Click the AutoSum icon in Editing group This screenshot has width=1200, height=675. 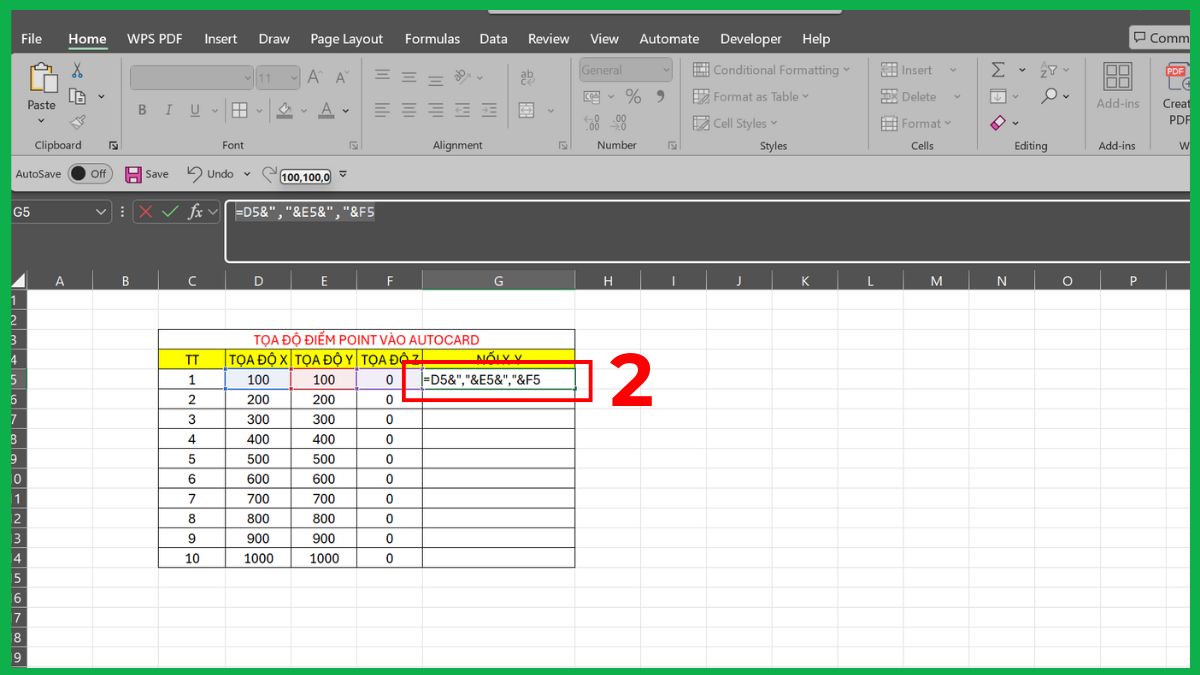pos(996,69)
